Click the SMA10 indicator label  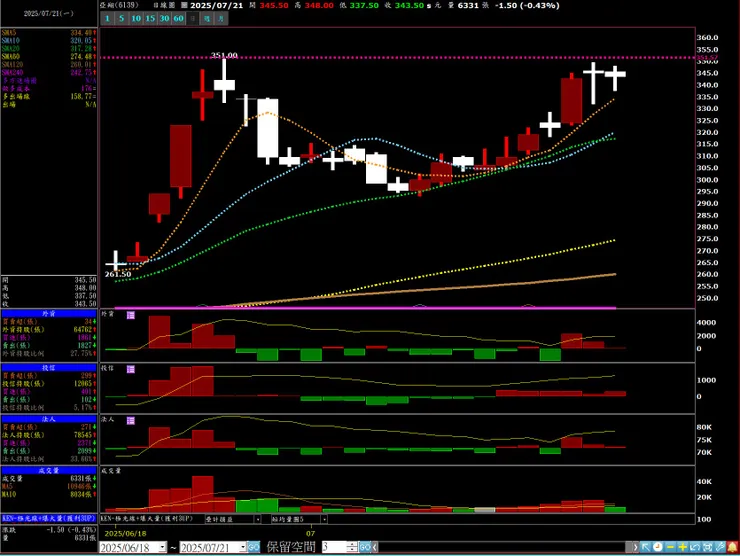point(10,41)
